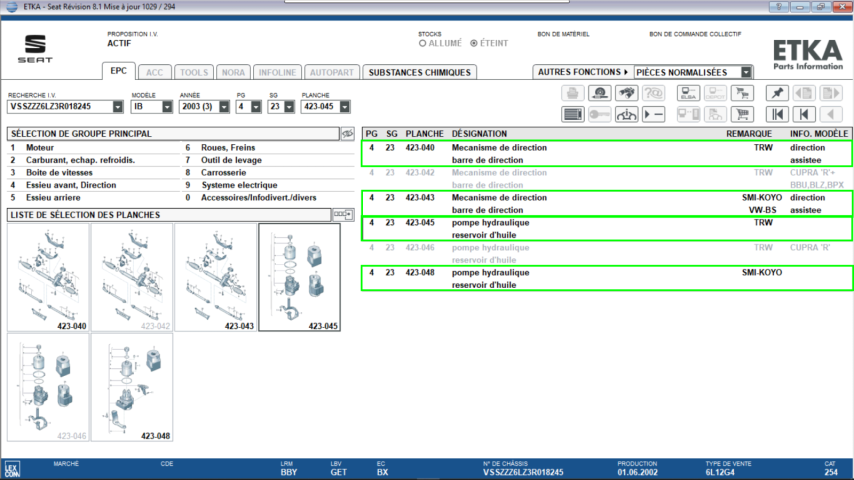Click the plain back triangle icon
854x480 pixels.
[831, 114]
